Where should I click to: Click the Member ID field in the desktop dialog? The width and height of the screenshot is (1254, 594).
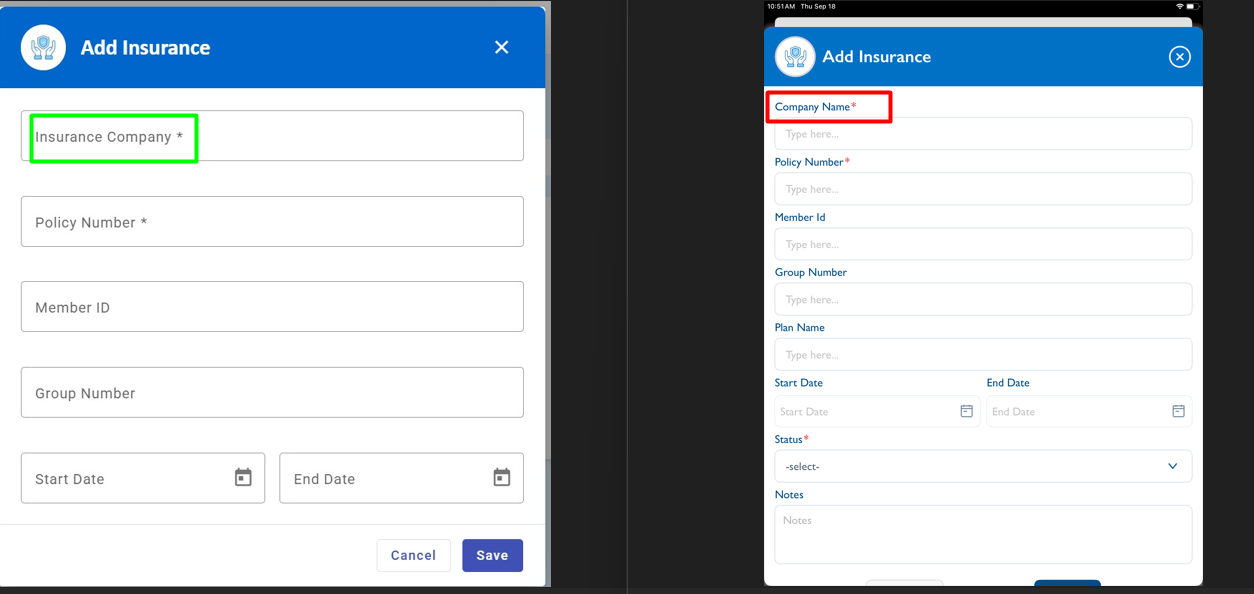click(x=272, y=307)
